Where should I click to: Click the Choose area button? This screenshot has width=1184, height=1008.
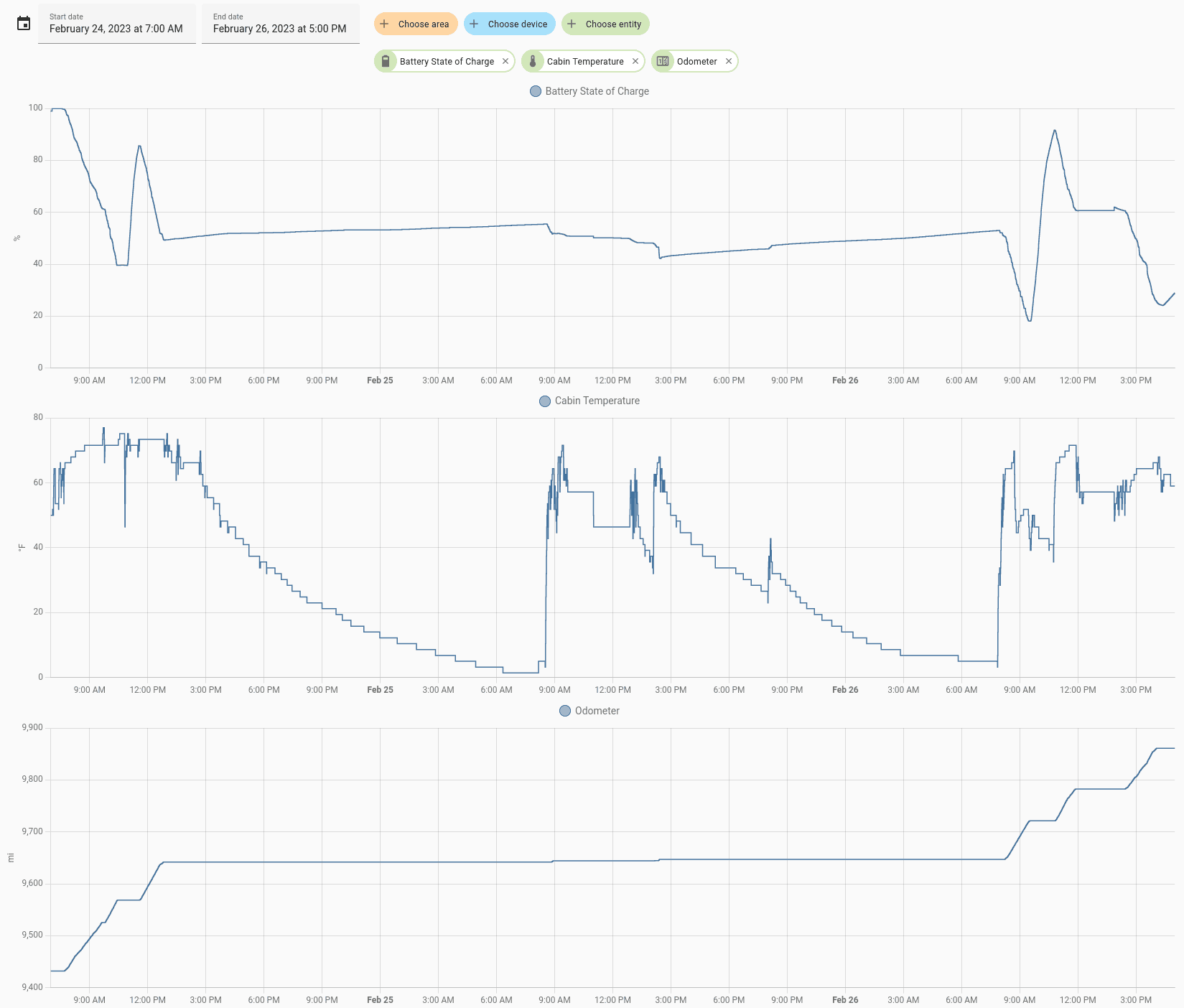[x=416, y=24]
